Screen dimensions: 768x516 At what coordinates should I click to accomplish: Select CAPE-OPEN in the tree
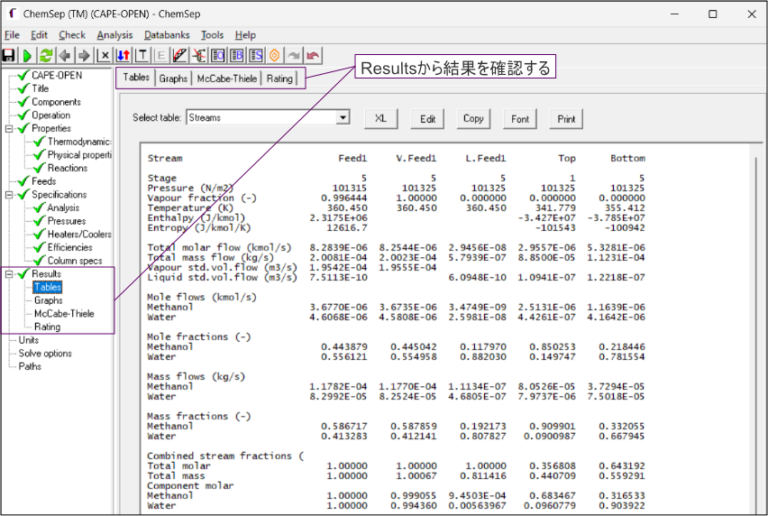[x=56, y=75]
